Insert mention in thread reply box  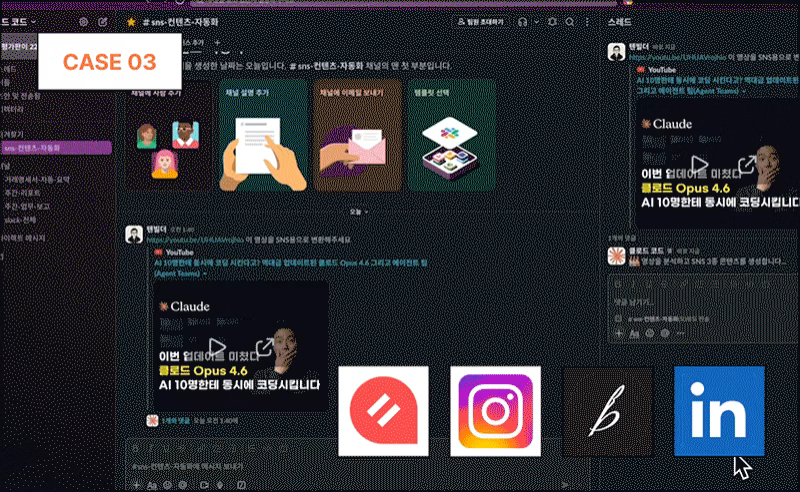click(x=665, y=333)
